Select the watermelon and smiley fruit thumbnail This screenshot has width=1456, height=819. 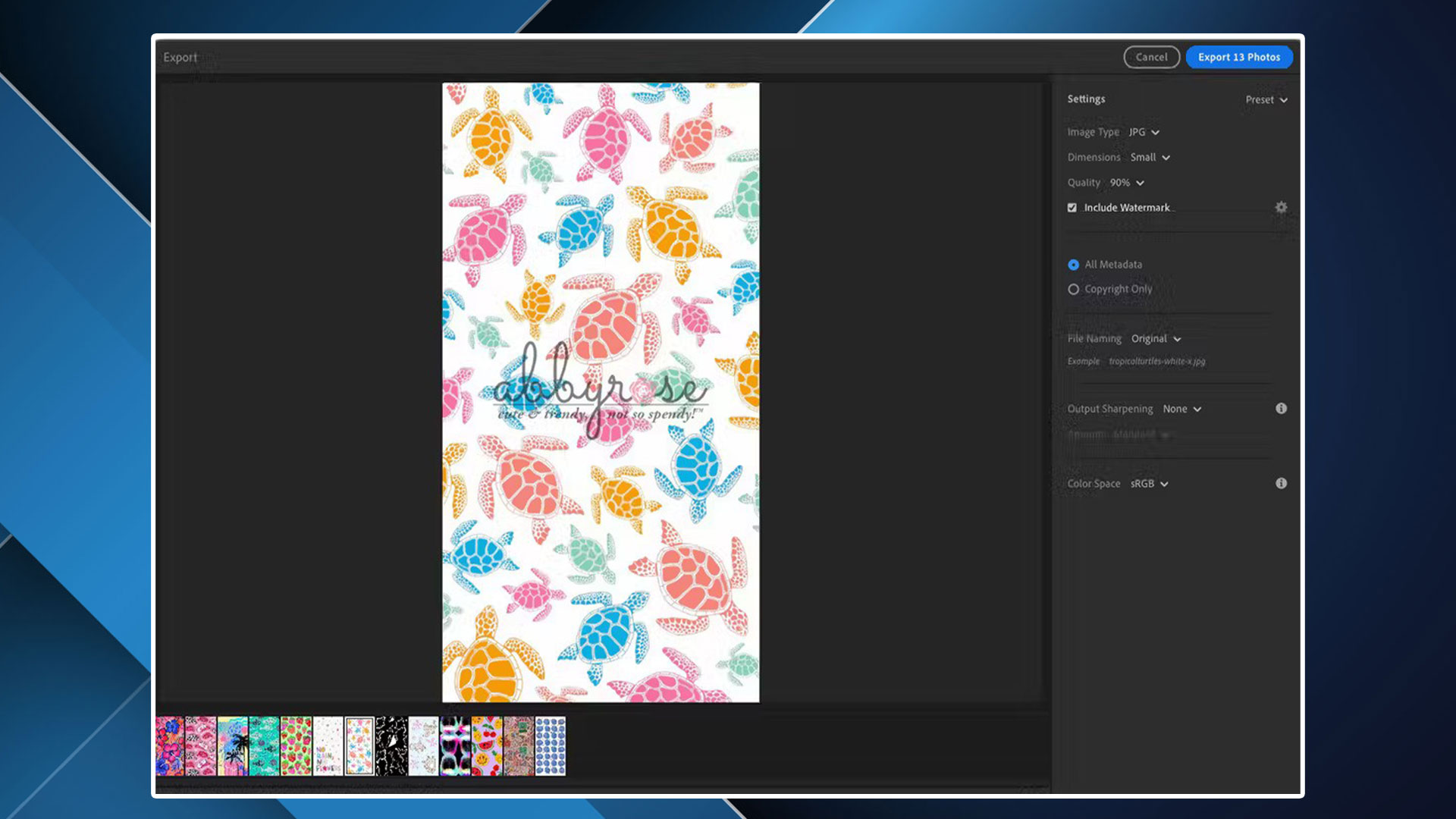tap(487, 746)
